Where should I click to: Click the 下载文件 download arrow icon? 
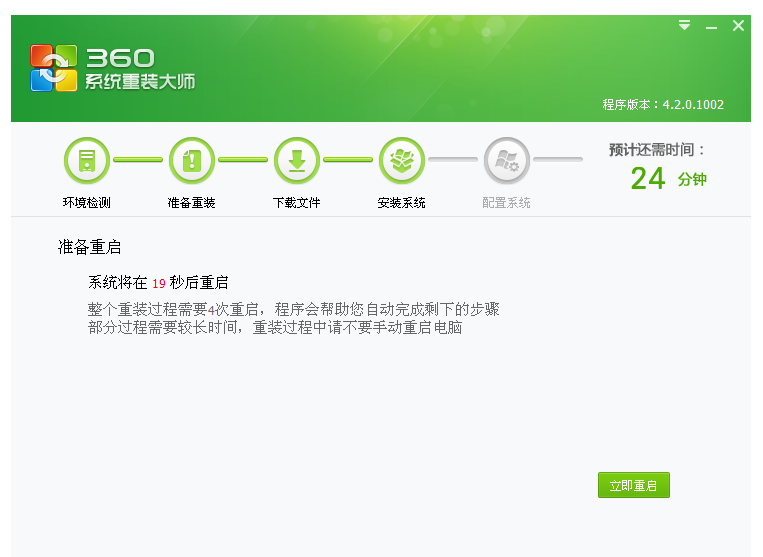pyautogui.click(x=297, y=160)
